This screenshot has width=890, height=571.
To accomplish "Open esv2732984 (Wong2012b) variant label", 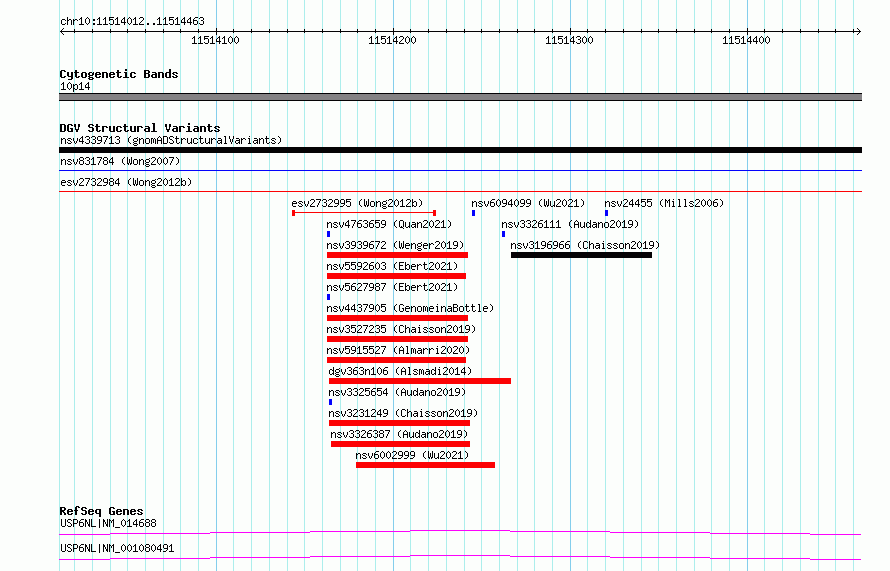I will click(x=126, y=182).
